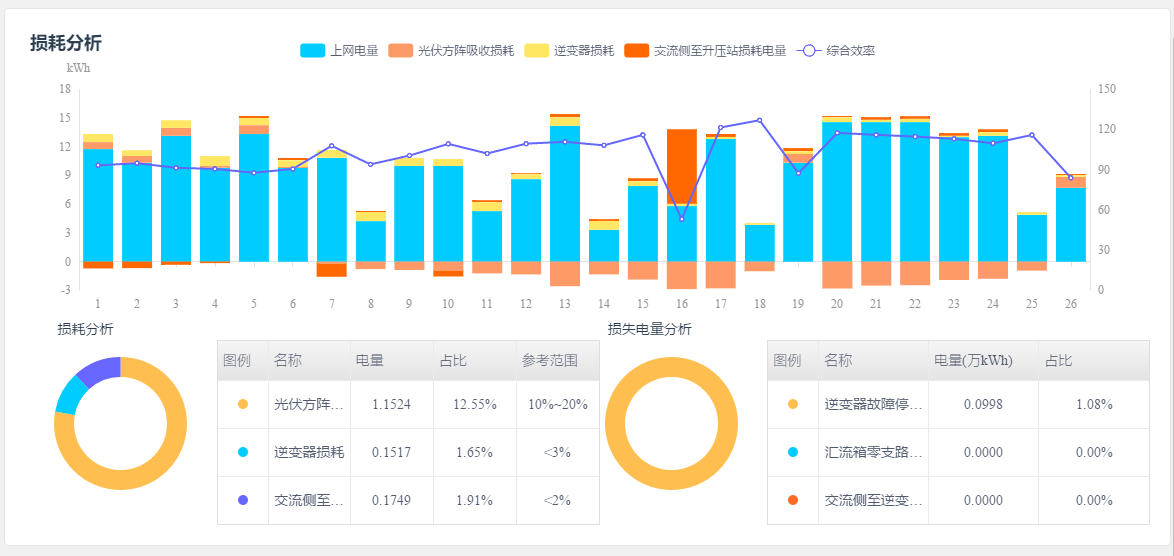Image resolution: width=1174 pixels, height=556 pixels.
Task: Toggle the 光伏方阵吸收损耗 legend series
Action: click(x=451, y=50)
